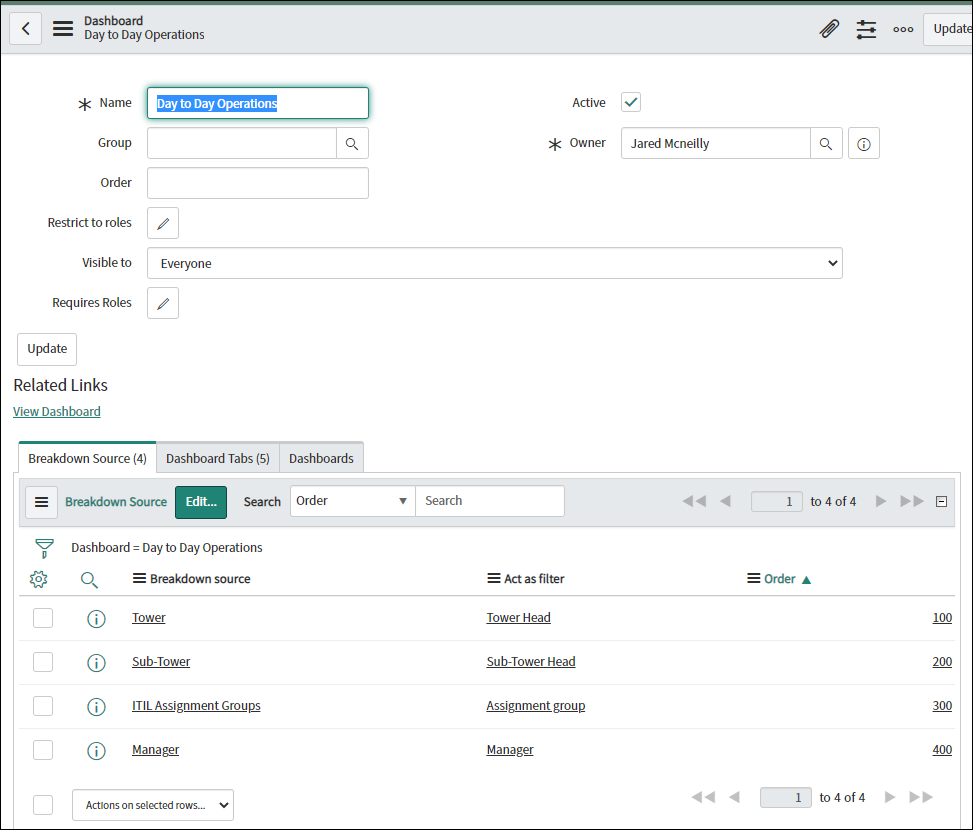Screen dimensions: 973x830
Task: Click the green Edit... button
Action: pyautogui.click(x=201, y=502)
